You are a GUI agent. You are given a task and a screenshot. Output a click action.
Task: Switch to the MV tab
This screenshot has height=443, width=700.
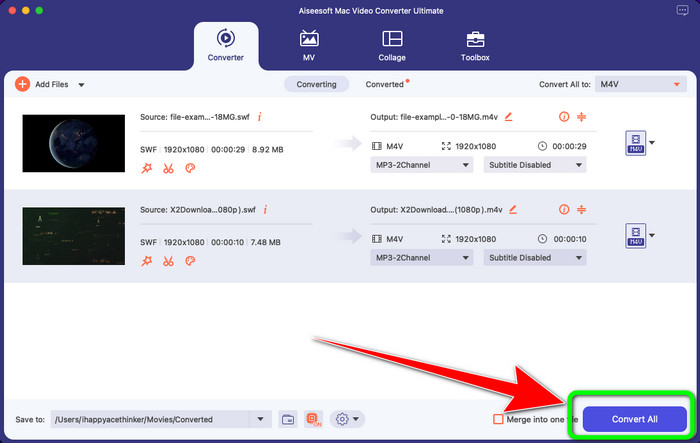[309, 46]
